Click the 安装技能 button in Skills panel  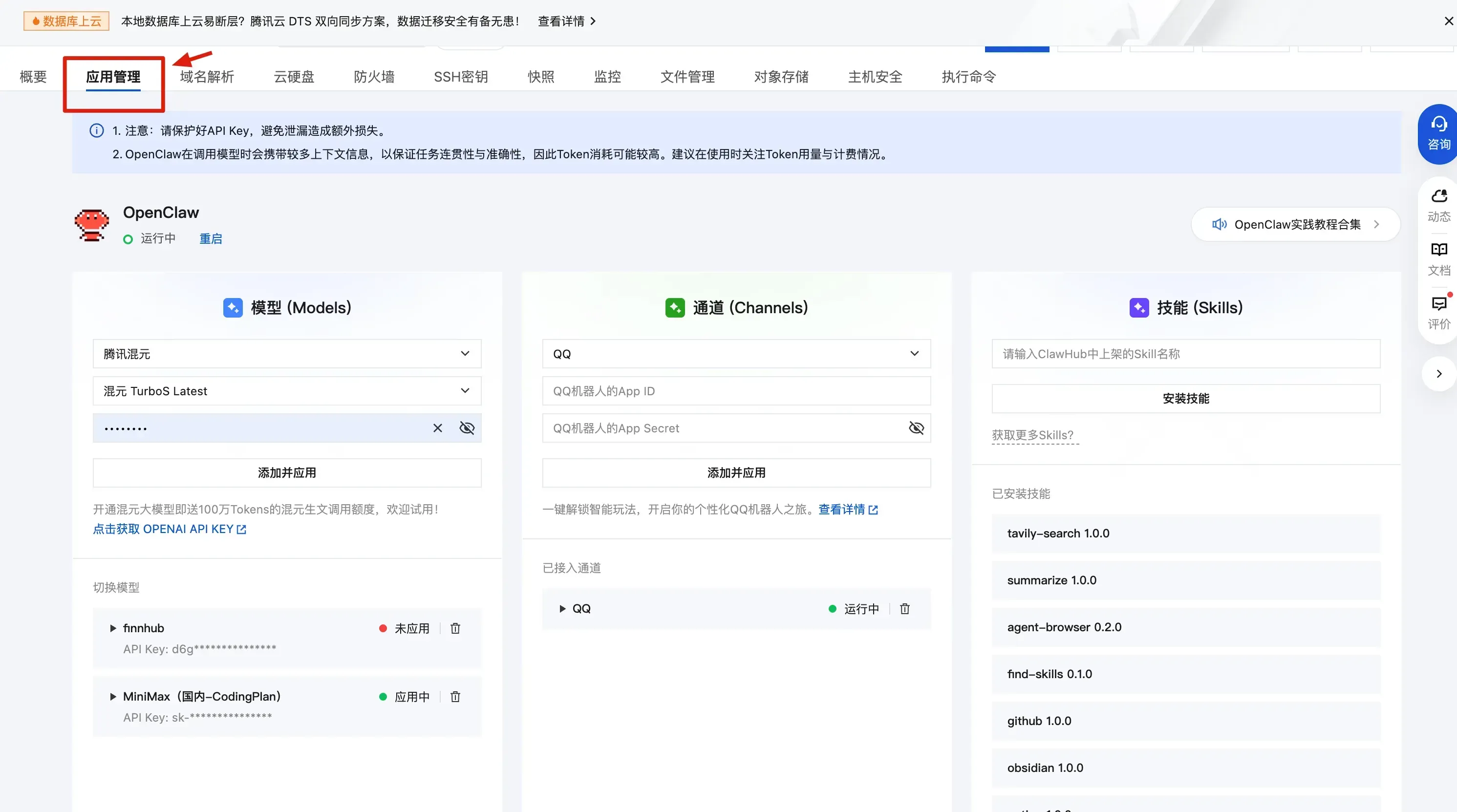(1185, 398)
